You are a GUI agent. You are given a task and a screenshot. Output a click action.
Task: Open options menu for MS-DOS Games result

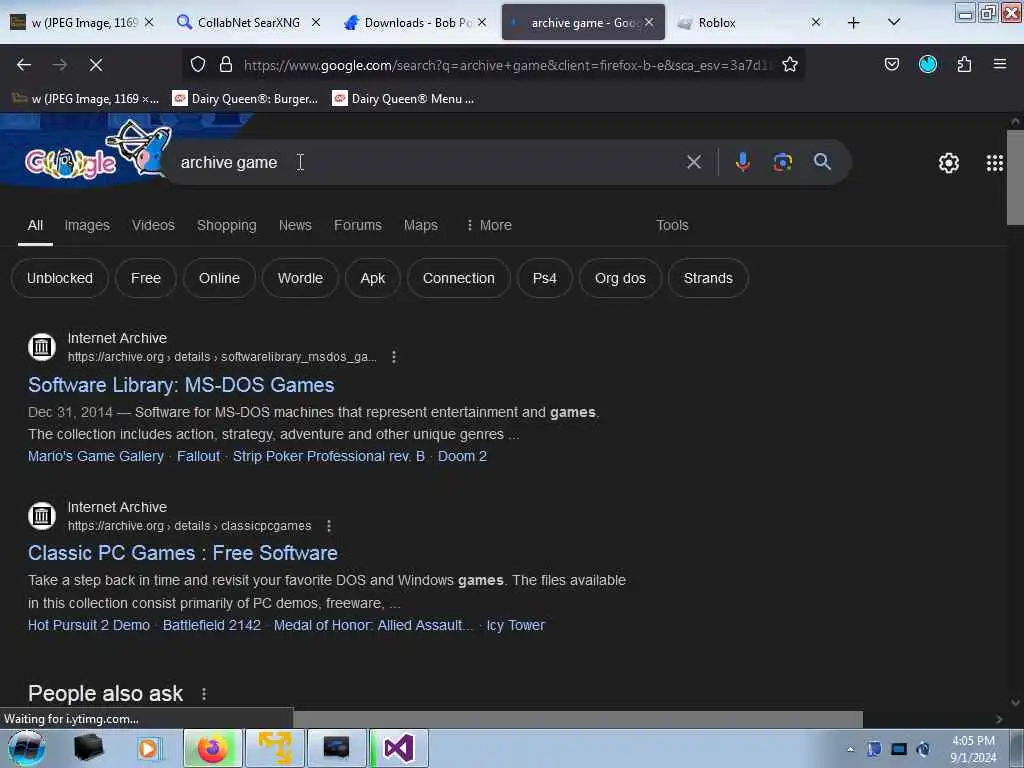click(x=393, y=357)
